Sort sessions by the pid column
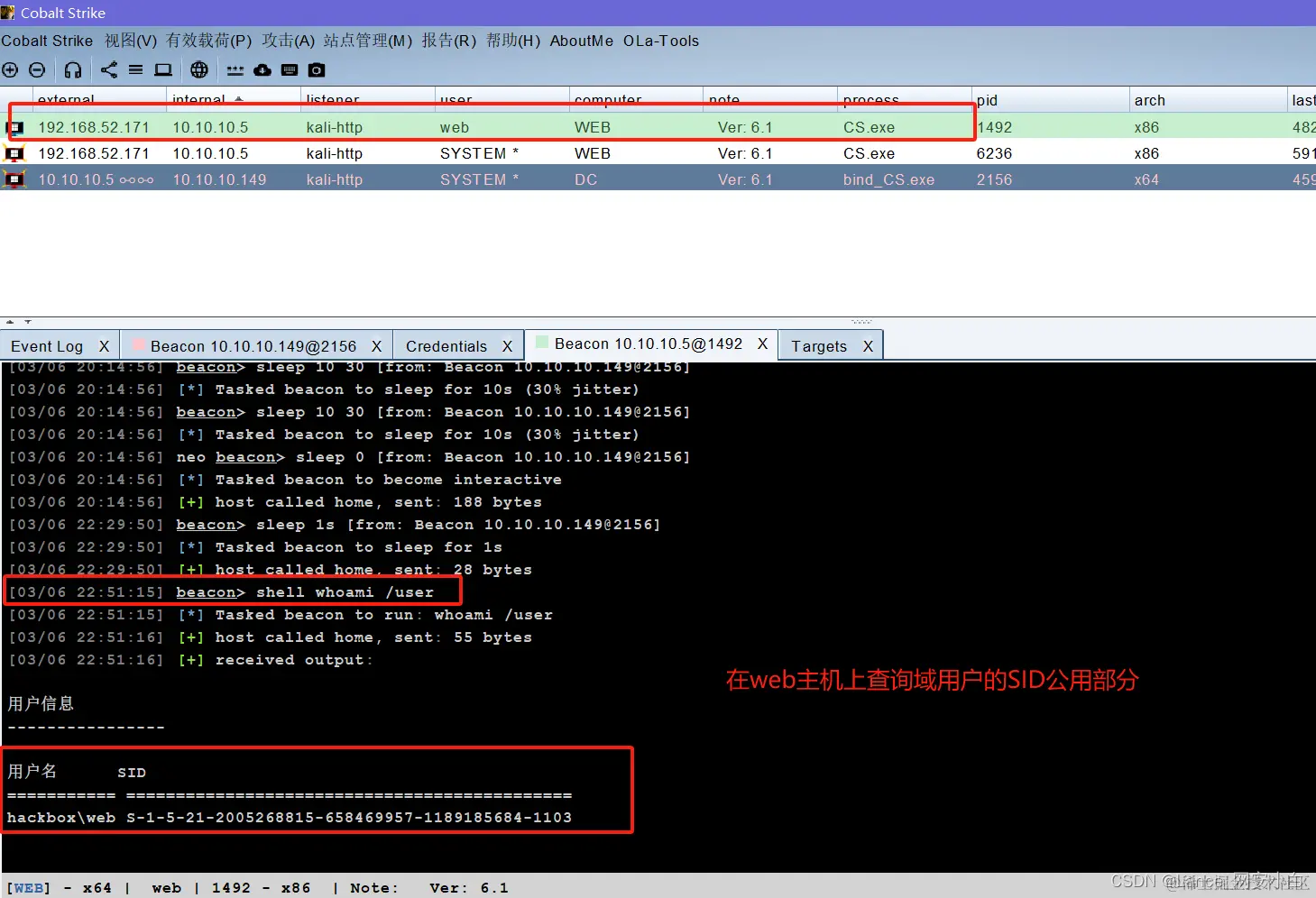This screenshot has width=1316, height=898. 1050,99
